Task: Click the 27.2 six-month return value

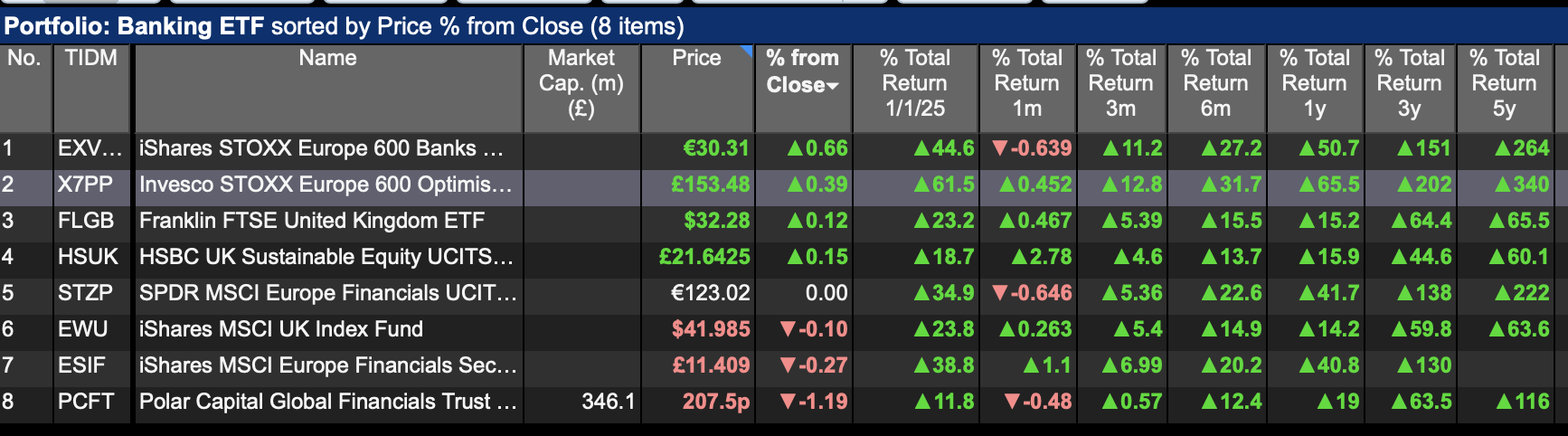Action: (x=1232, y=148)
